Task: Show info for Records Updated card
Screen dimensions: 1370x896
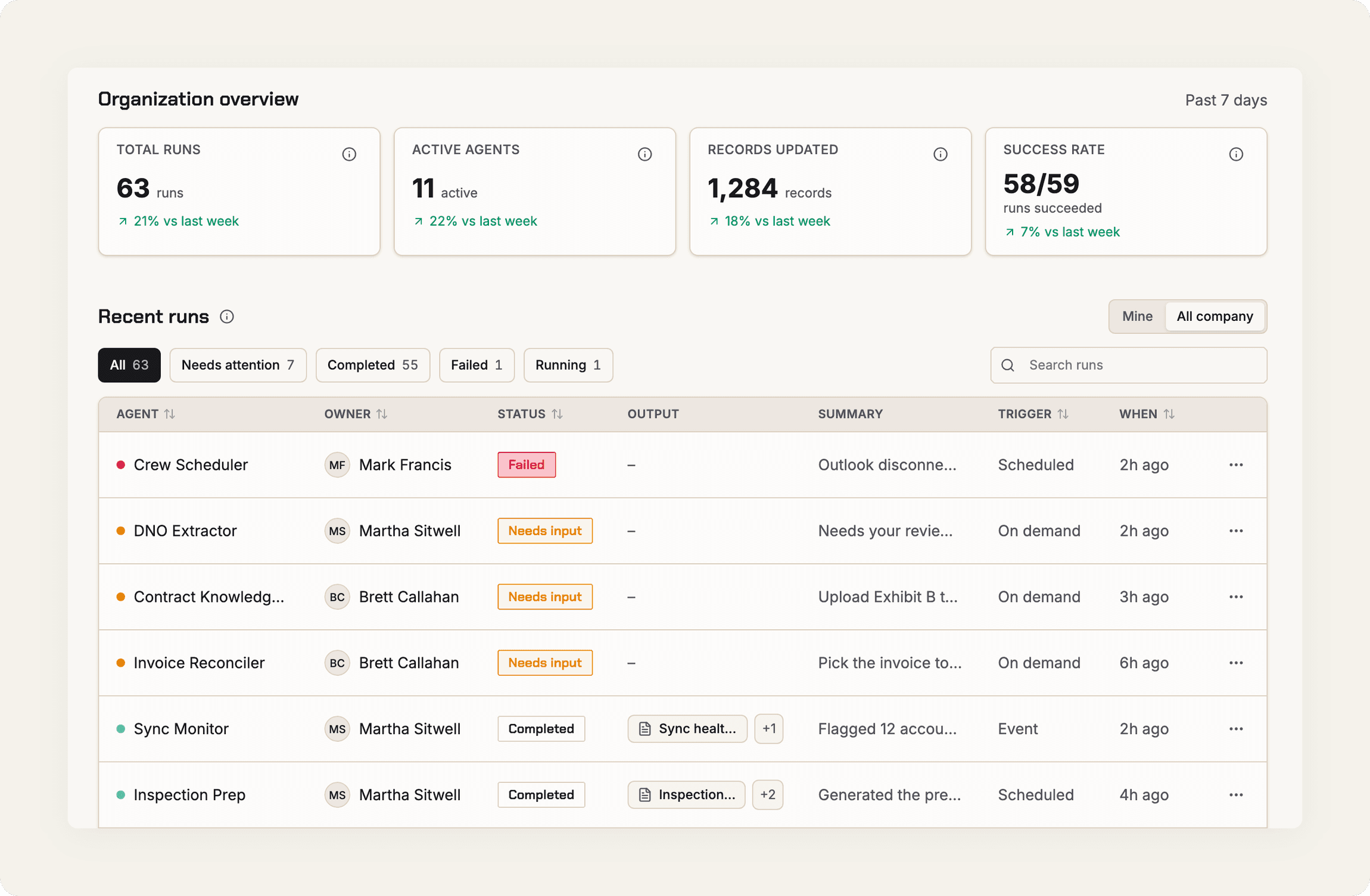Action: click(x=940, y=155)
